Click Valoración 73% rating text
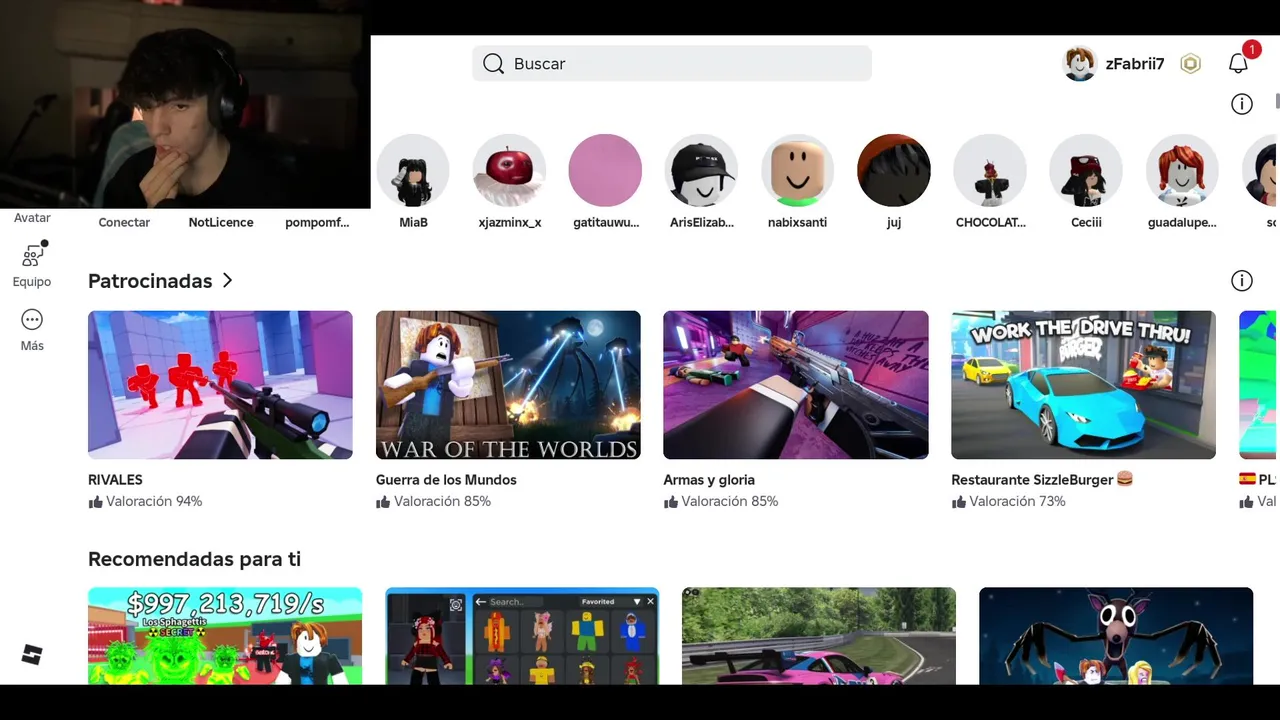1280x720 pixels. pyautogui.click(x=1017, y=502)
